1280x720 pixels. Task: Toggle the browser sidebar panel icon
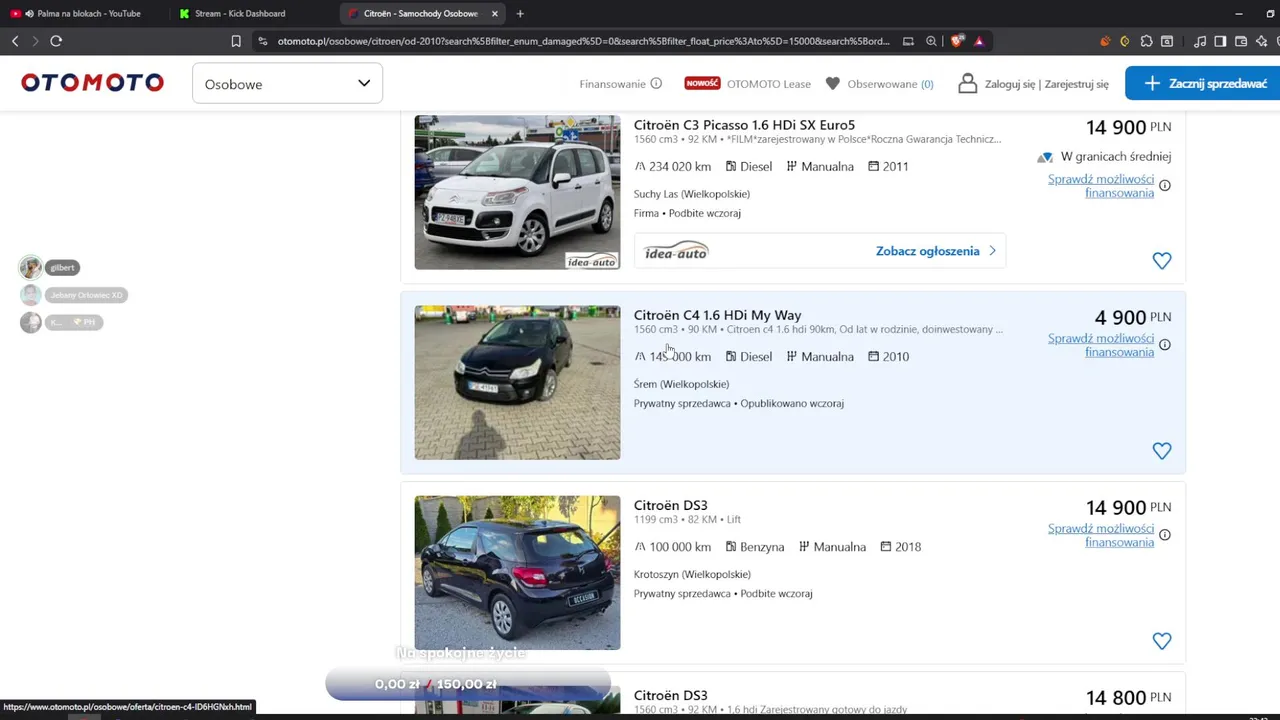1220,41
